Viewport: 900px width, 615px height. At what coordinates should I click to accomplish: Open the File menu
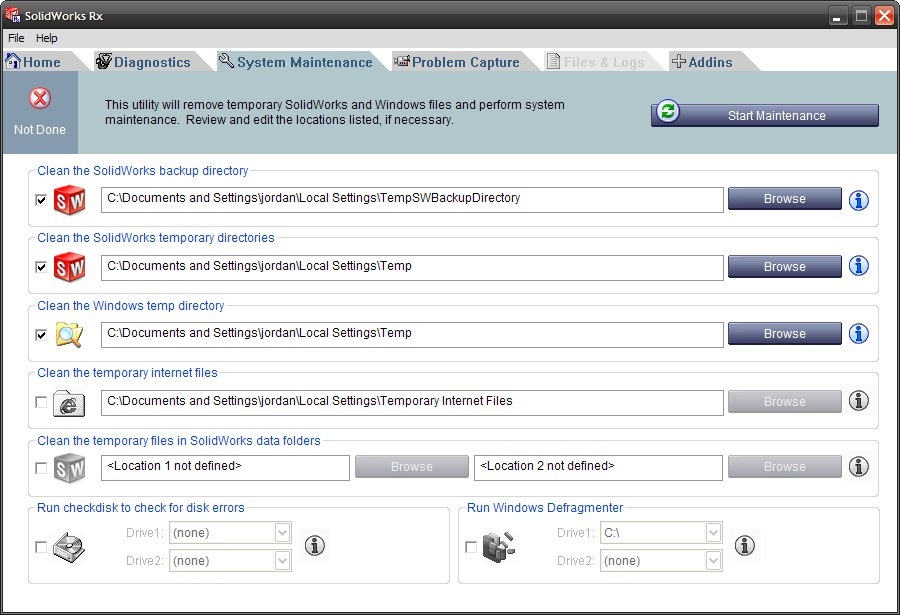coord(16,38)
